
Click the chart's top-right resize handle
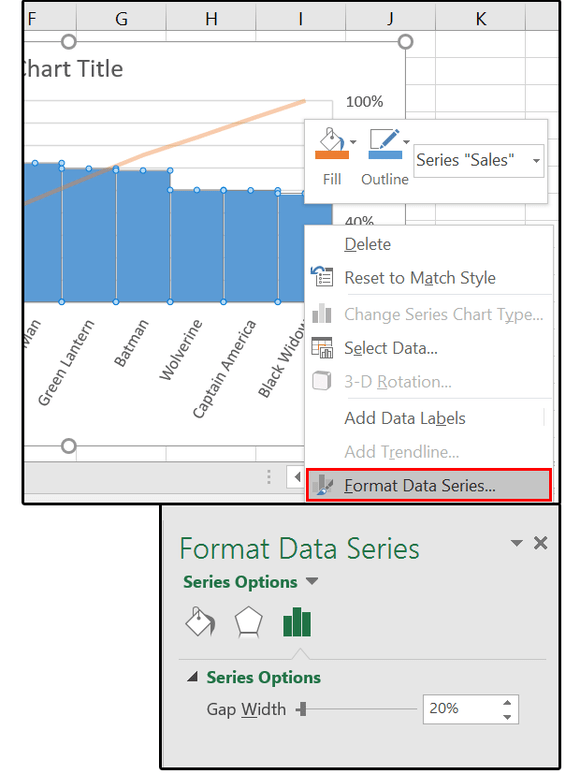pyautogui.click(x=405, y=41)
